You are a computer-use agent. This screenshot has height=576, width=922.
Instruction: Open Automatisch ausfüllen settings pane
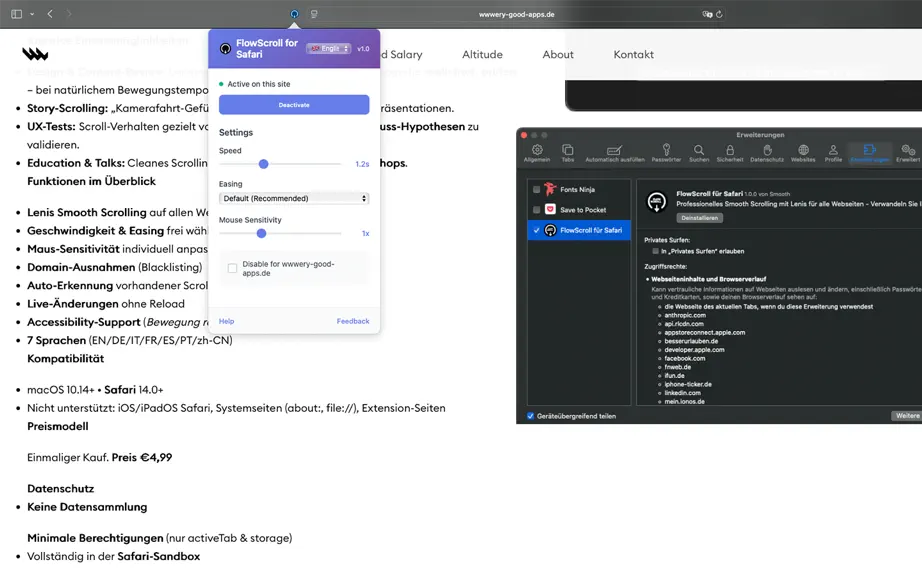tap(614, 153)
